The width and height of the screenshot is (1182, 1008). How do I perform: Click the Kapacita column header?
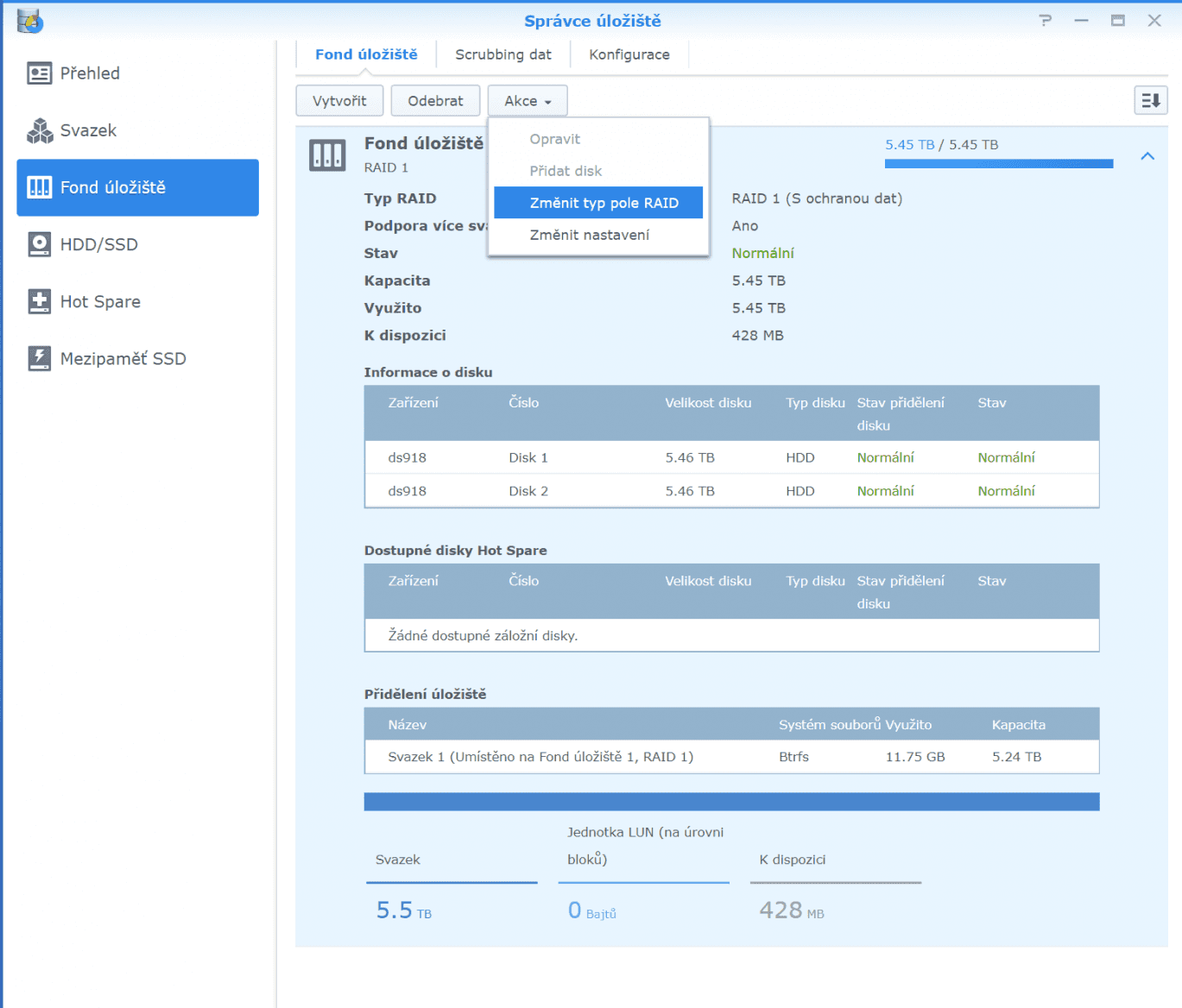coord(1019,725)
